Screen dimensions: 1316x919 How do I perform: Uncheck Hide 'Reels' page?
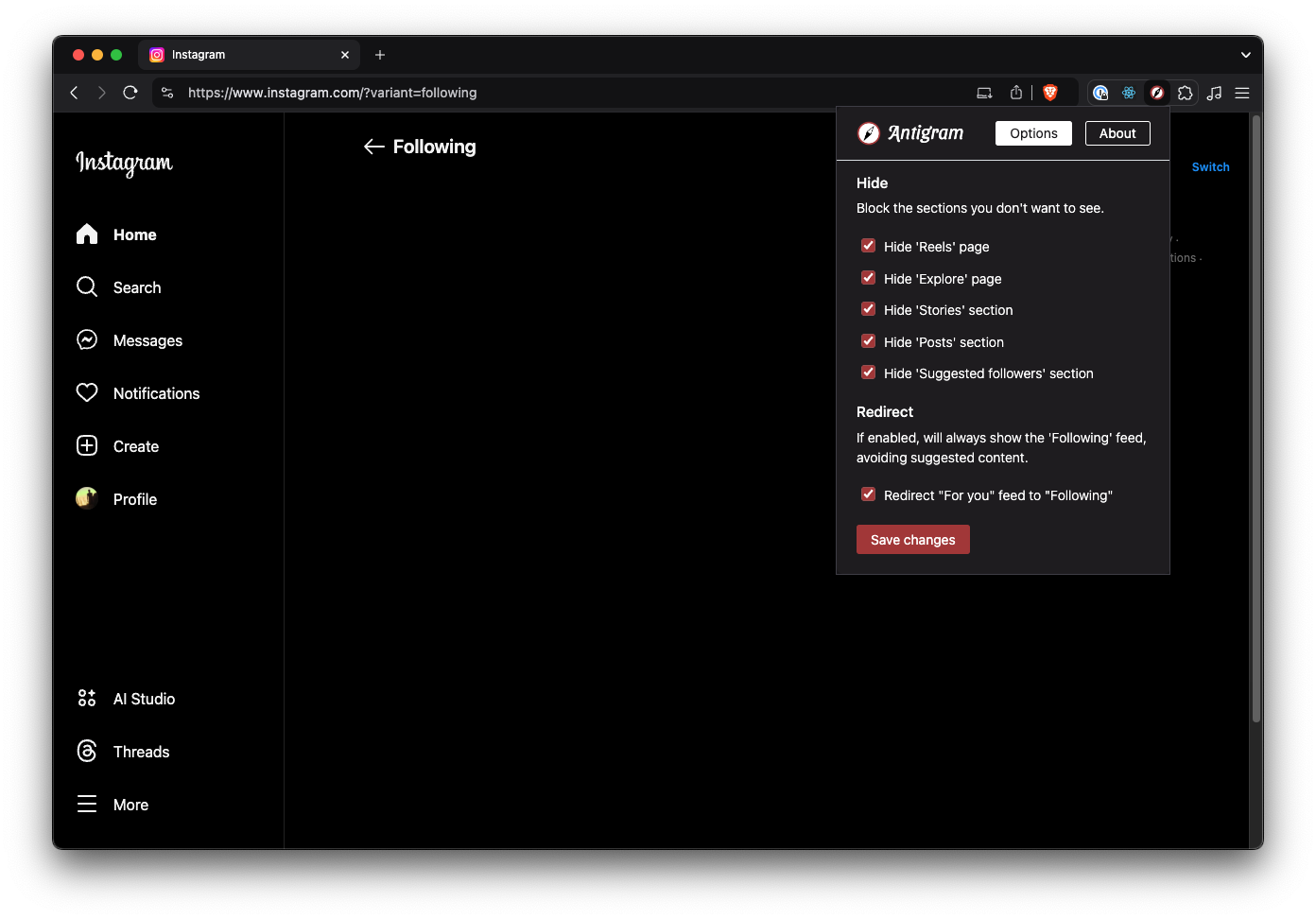868,246
